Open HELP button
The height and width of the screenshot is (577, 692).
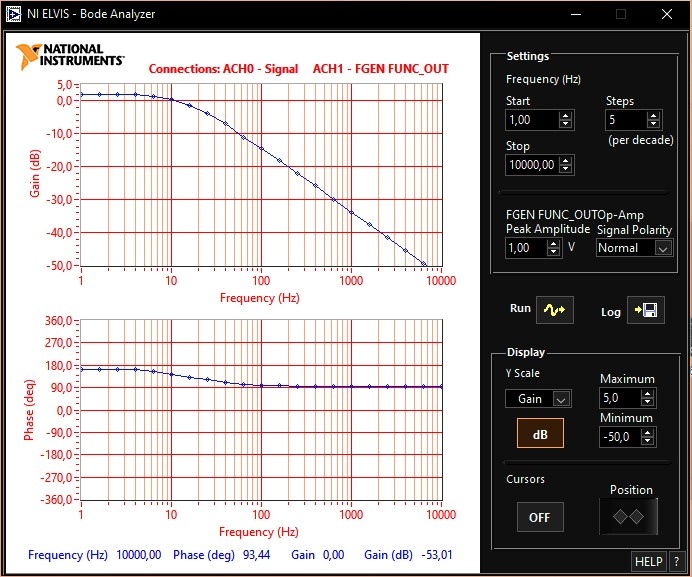pos(649,562)
